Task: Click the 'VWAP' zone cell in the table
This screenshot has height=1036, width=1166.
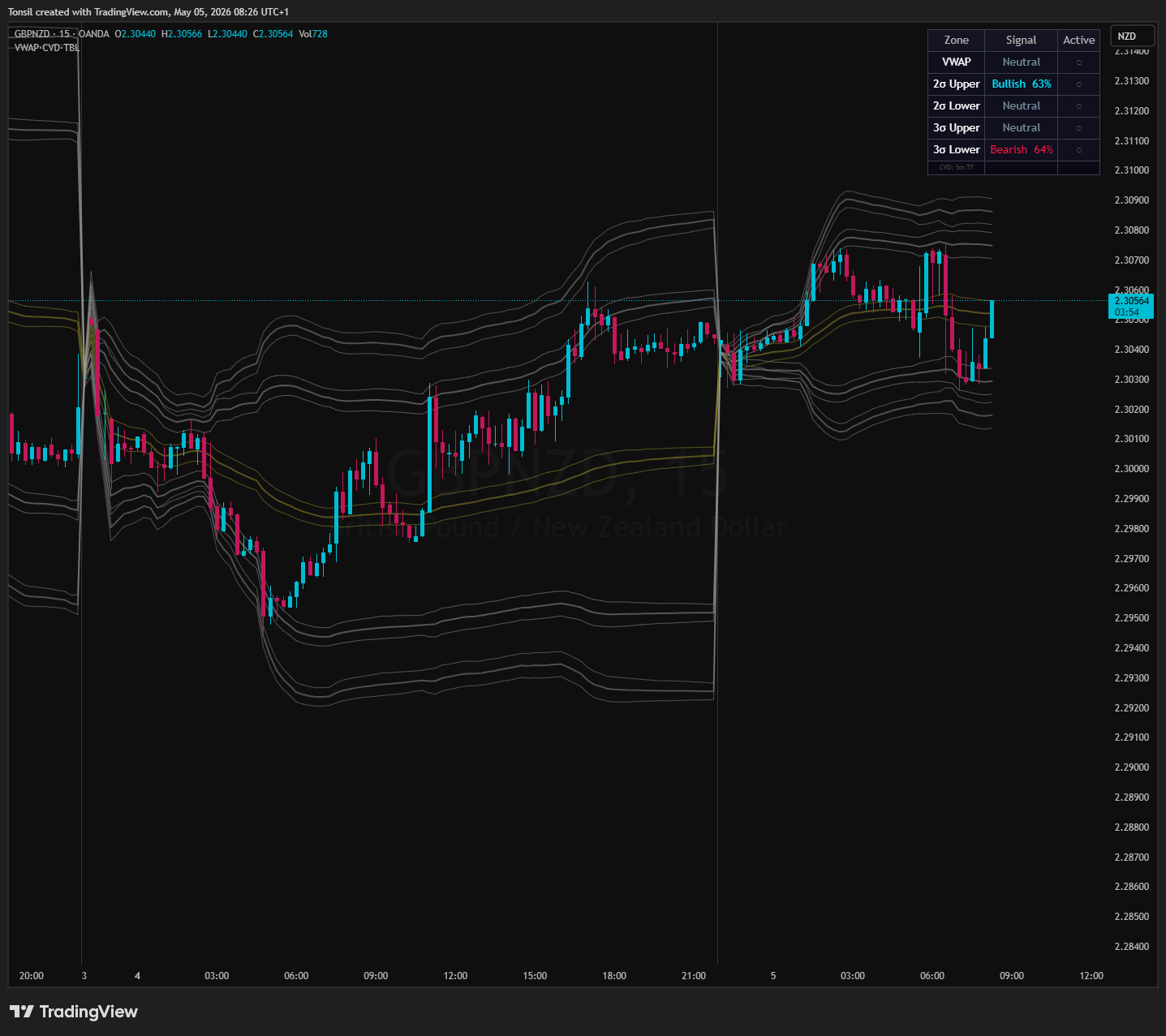Action: click(957, 62)
